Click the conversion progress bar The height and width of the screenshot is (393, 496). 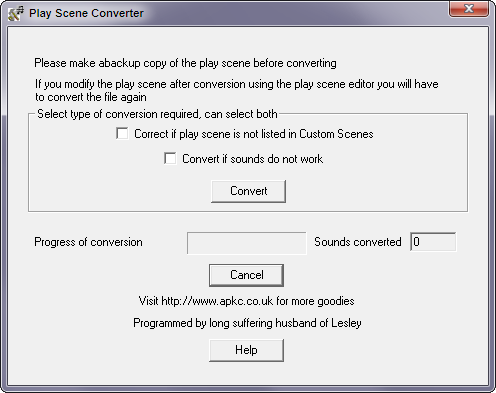pos(247,243)
